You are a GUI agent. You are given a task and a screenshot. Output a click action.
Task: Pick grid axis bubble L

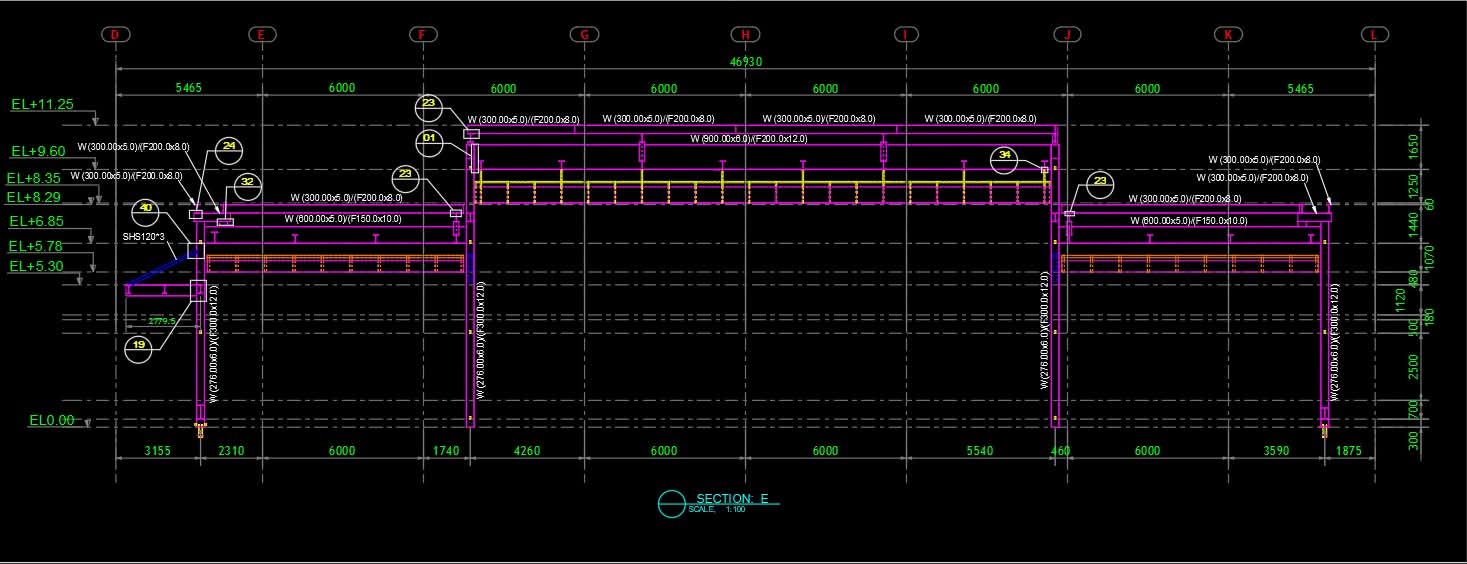tap(1375, 35)
